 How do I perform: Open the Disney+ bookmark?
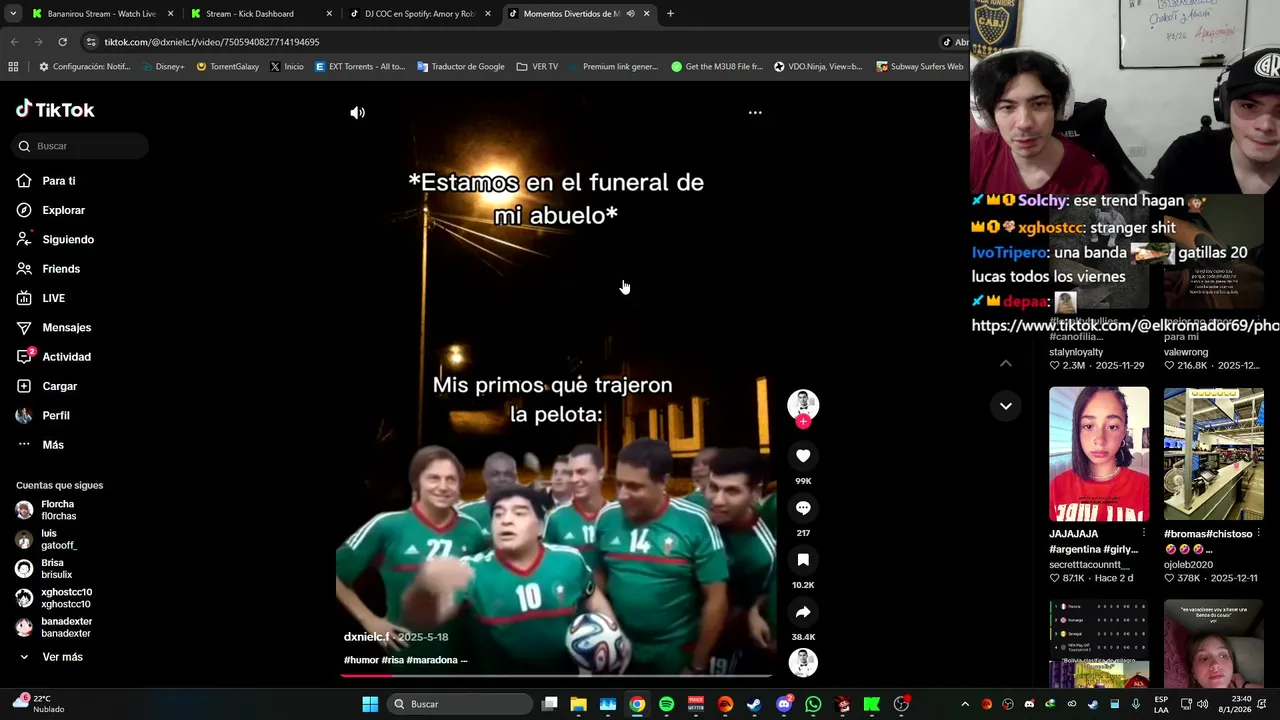click(x=163, y=67)
